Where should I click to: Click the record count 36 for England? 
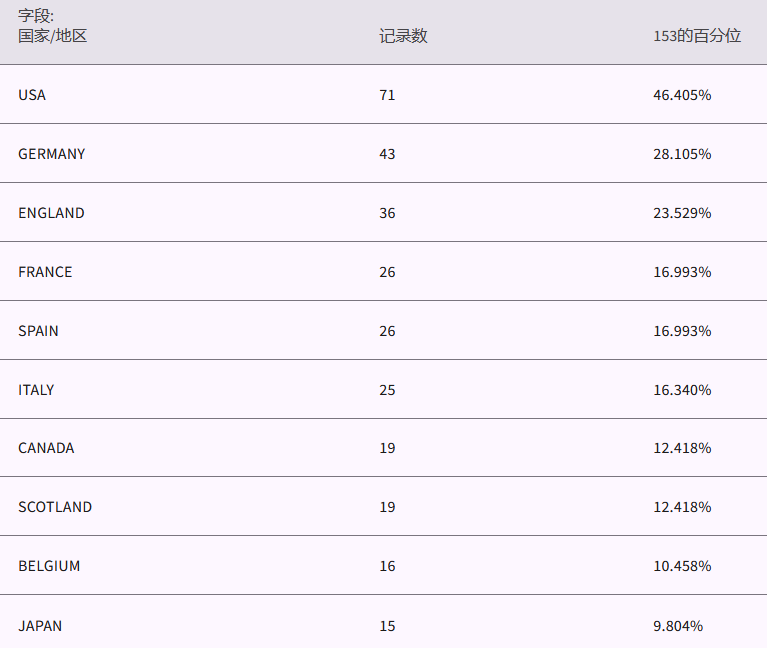pyautogui.click(x=387, y=213)
